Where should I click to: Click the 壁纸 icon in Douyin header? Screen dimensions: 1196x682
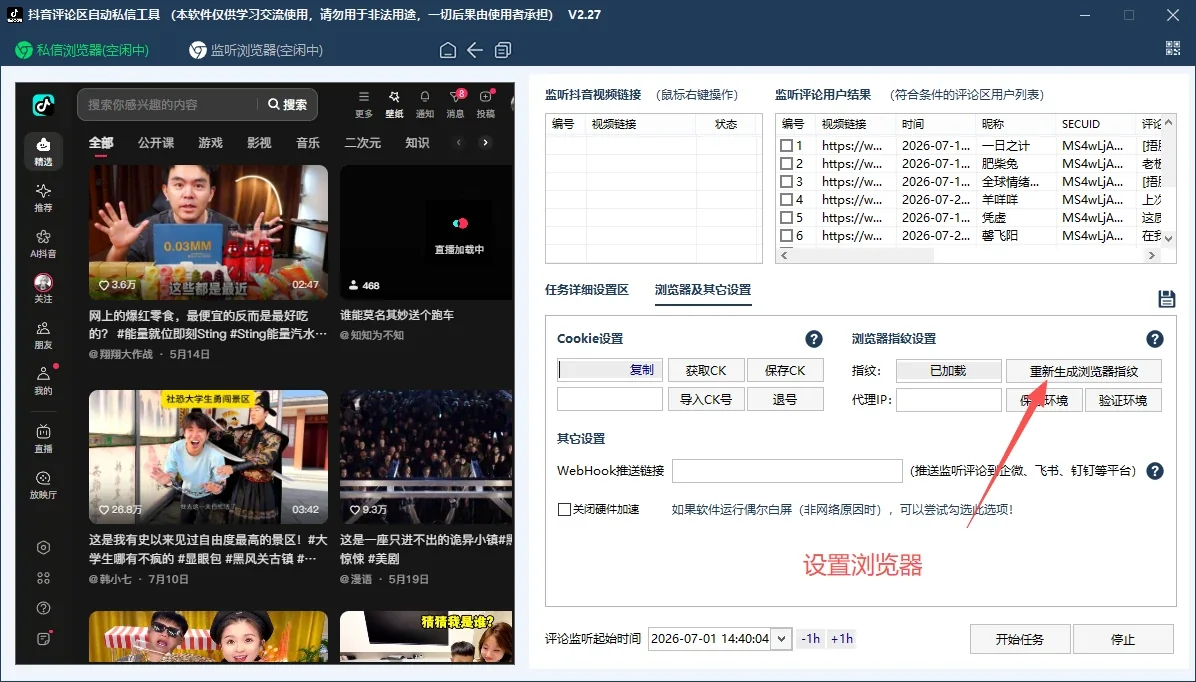pyautogui.click(x=394, y=104)
